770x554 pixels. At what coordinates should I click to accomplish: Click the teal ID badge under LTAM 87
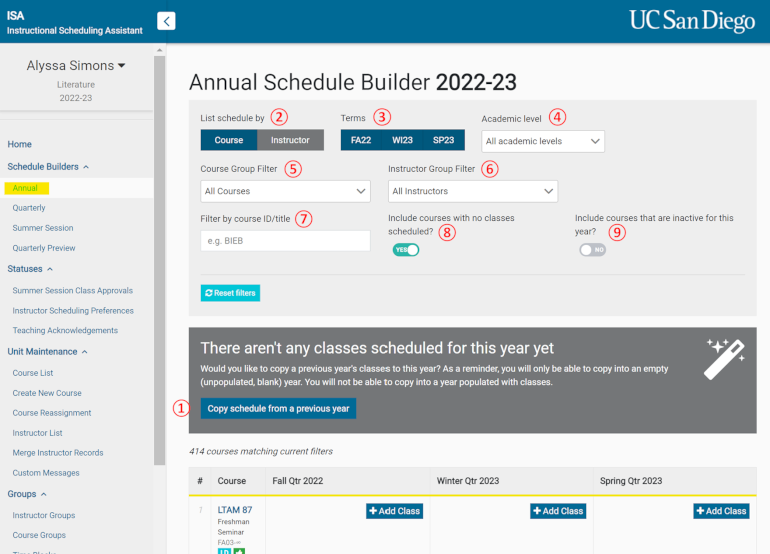point(226,550)
